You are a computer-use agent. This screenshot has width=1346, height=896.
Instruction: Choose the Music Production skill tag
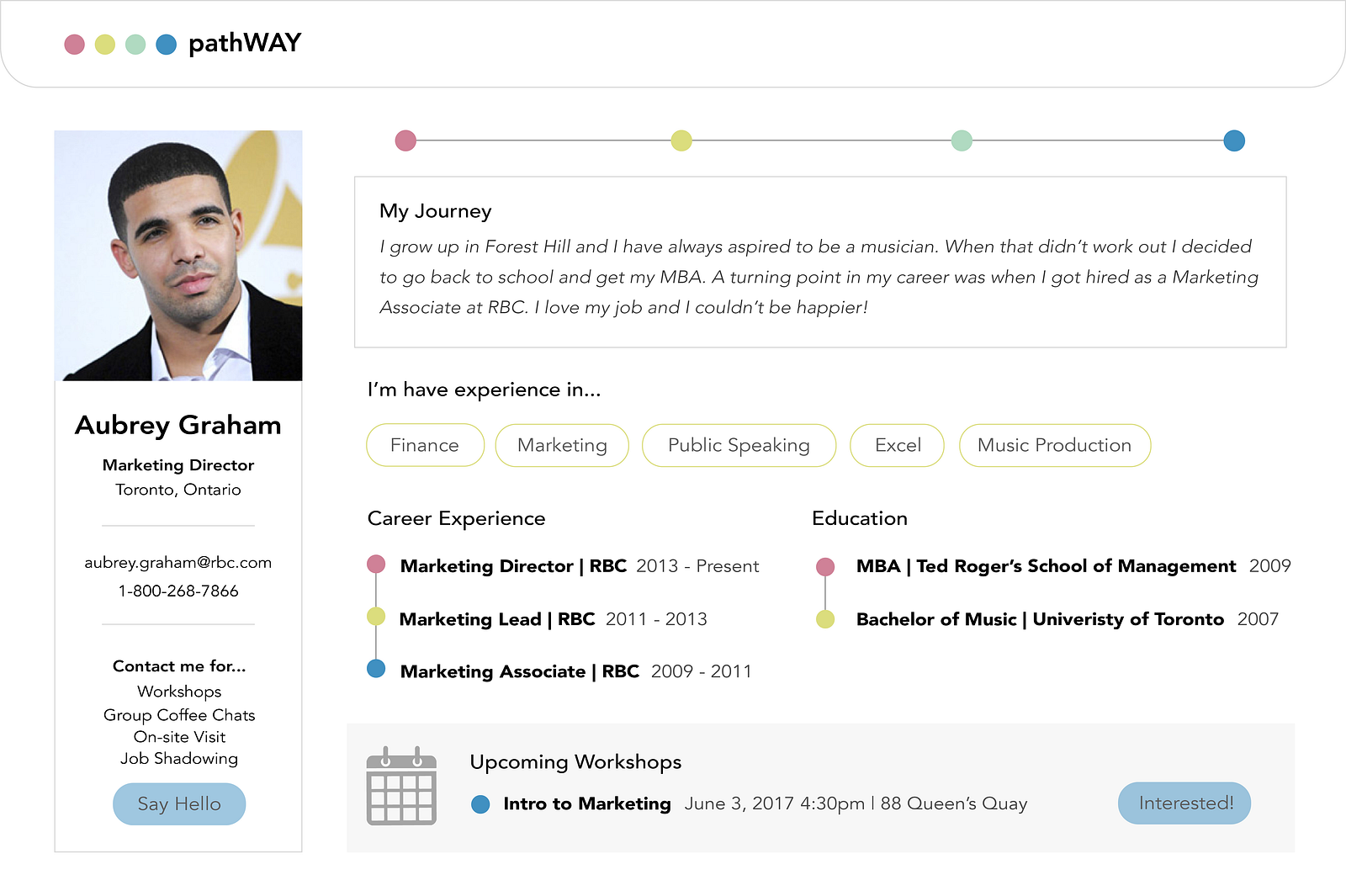point(1054,445)
